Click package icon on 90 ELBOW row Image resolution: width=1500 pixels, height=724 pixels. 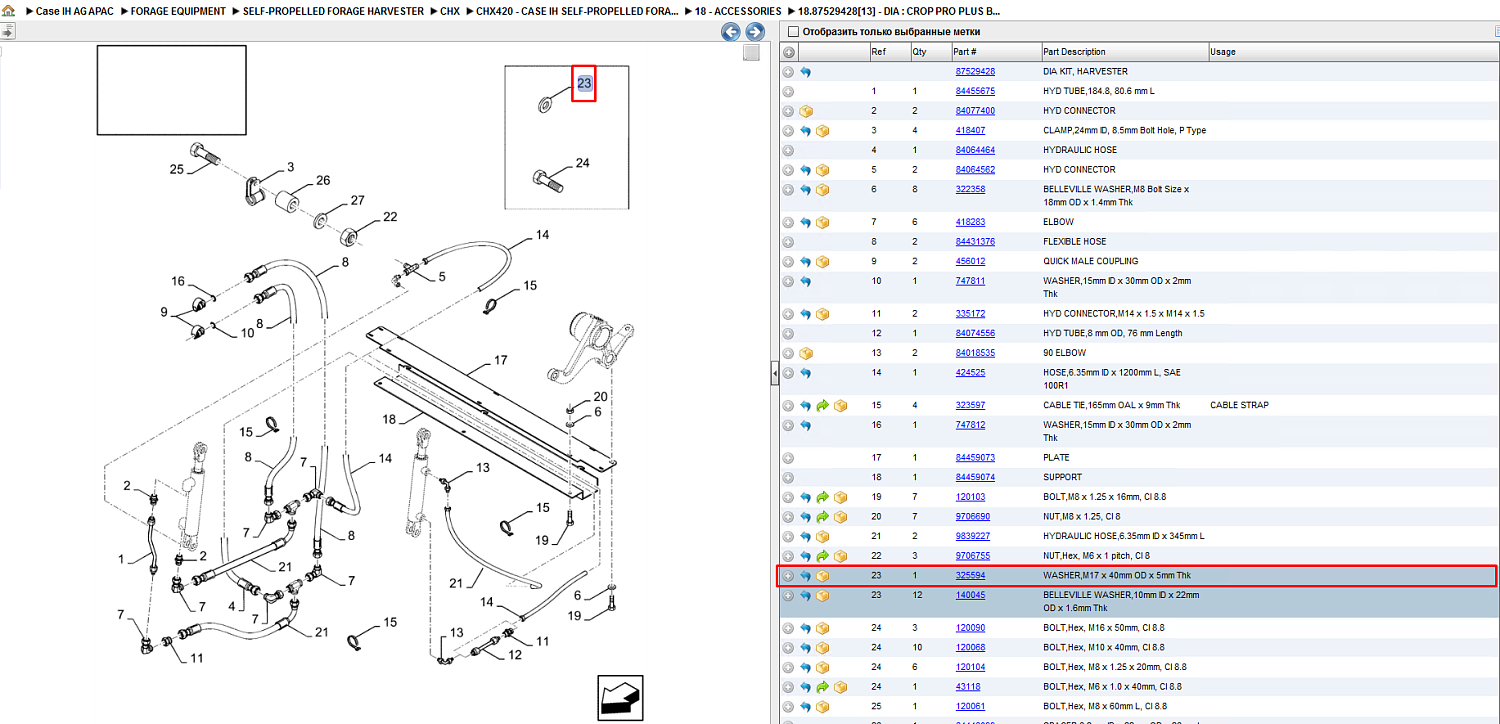805,353
